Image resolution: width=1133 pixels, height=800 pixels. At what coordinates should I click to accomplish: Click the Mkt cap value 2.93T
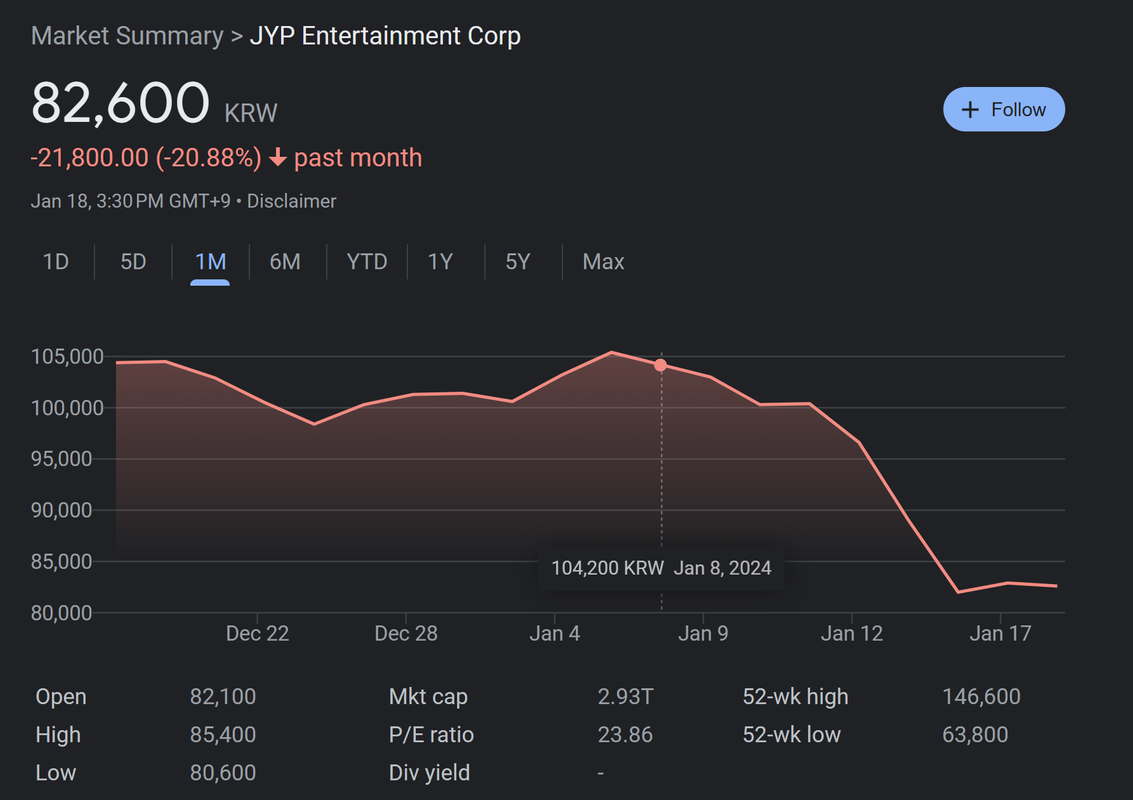click(625, 697)
